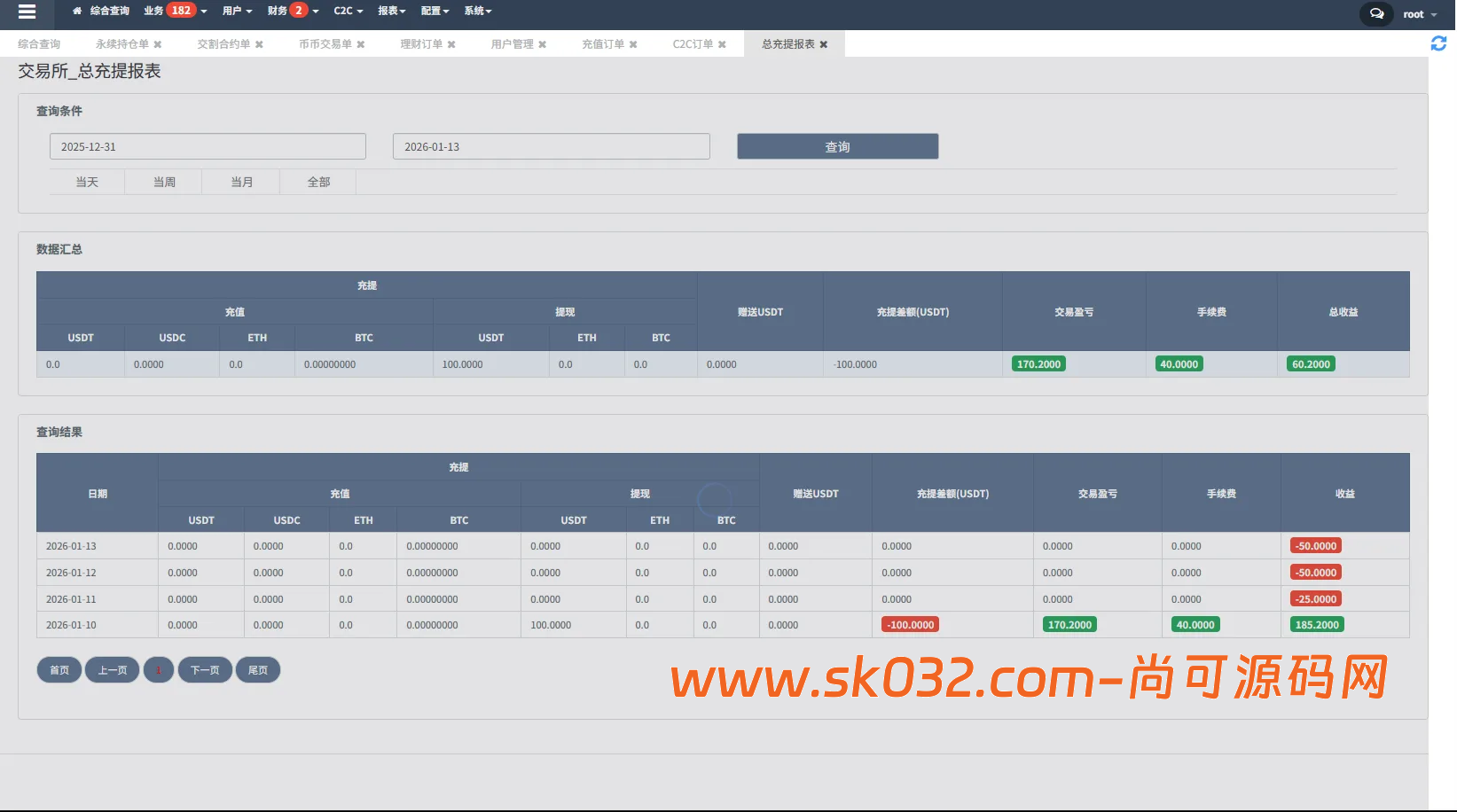Click the hamburger menu icon

(26, 12)
